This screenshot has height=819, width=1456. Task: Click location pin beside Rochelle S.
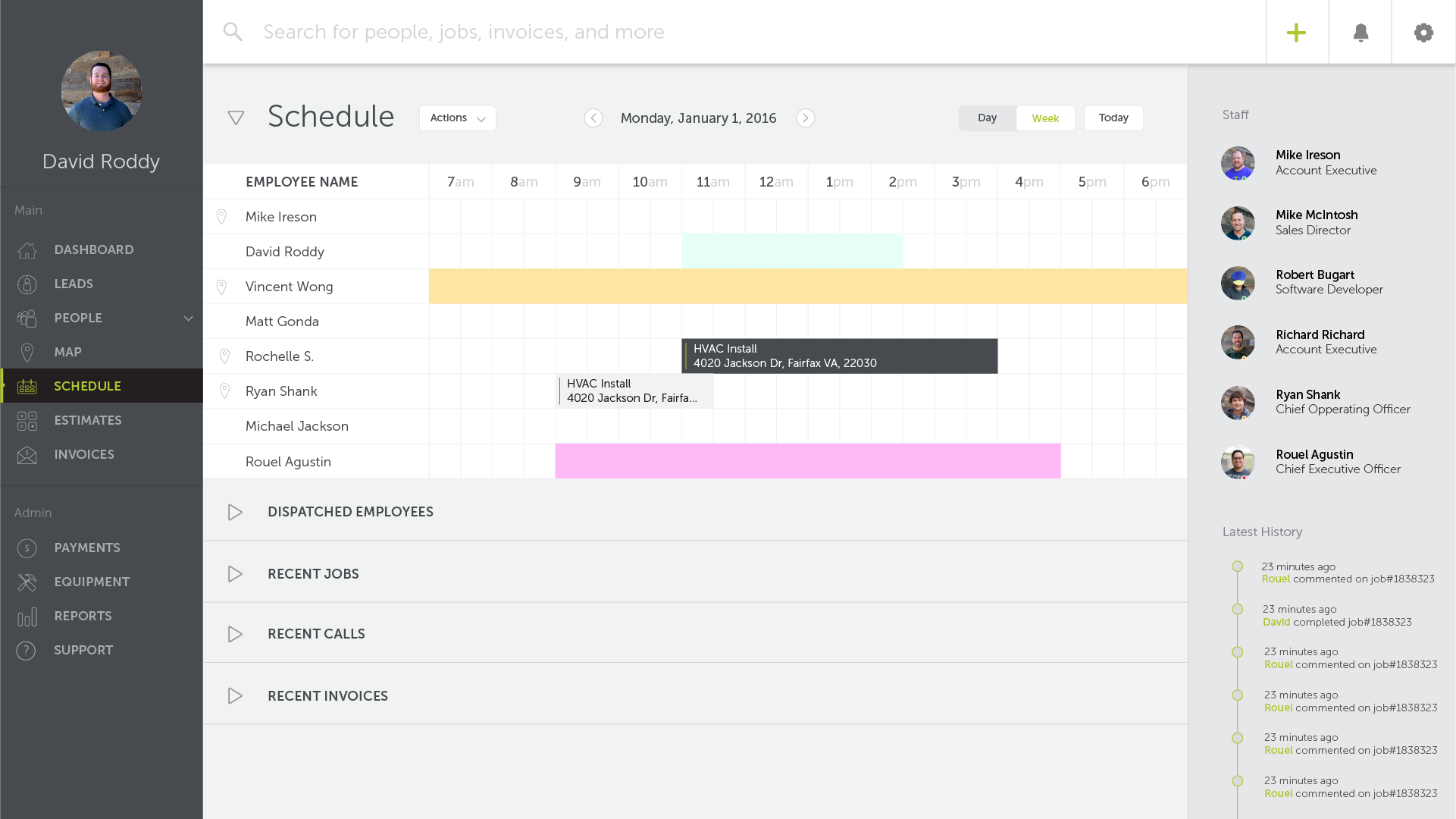[224, 356]
